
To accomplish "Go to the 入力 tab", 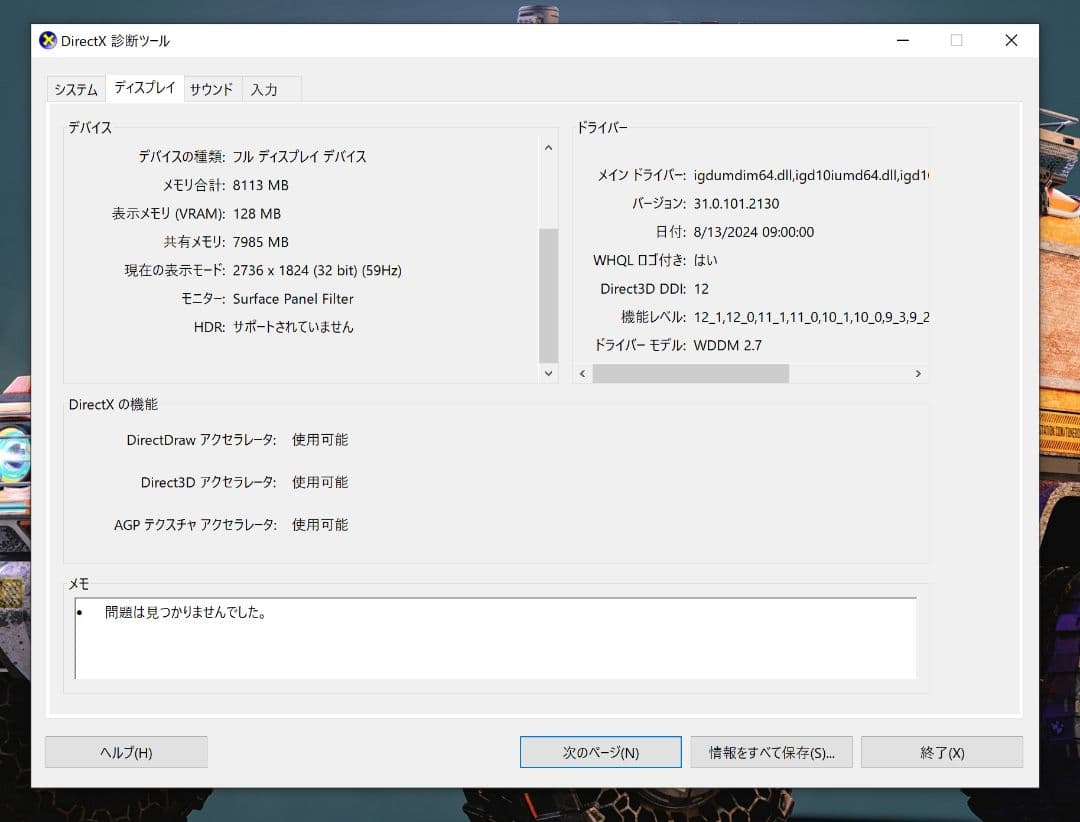I will pos(264,89).
